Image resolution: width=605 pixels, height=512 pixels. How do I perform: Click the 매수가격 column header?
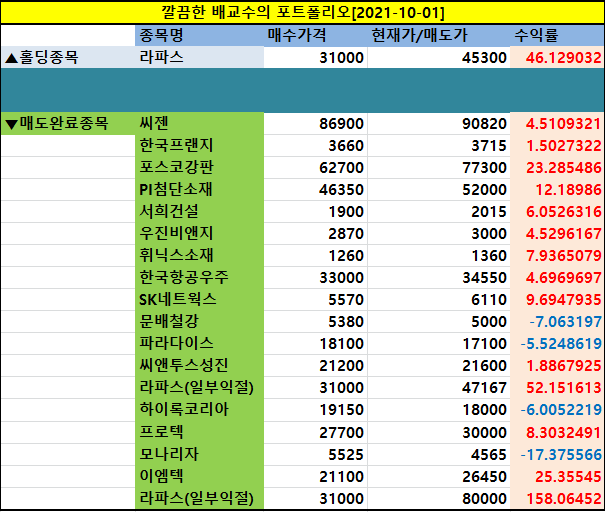coord(316,35)
